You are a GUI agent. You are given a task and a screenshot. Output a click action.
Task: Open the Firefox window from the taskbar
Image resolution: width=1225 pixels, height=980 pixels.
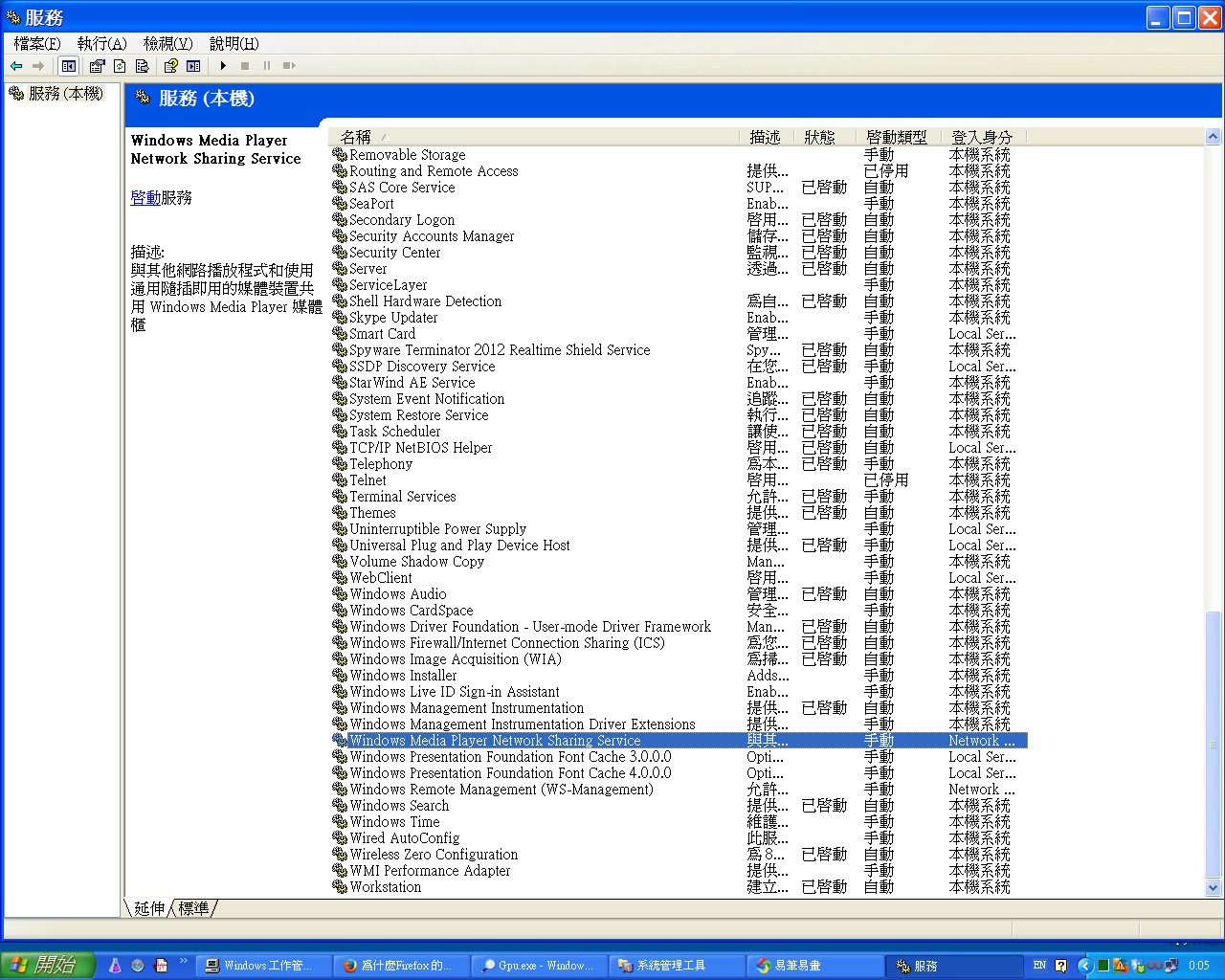tap(397, 966)
